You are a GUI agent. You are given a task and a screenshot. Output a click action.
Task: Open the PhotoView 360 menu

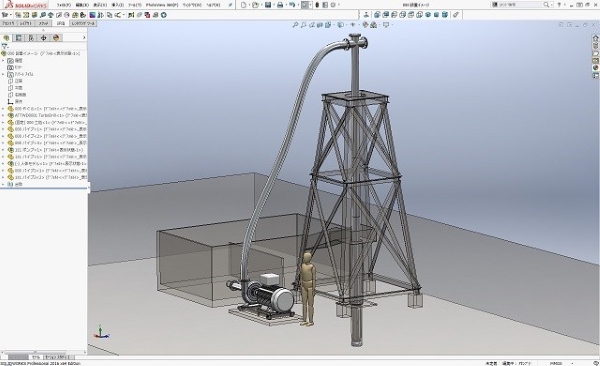tap(162, 5)
